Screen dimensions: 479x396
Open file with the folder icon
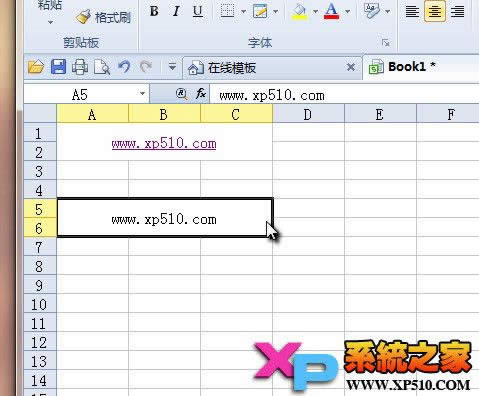(x=36, y=67)
